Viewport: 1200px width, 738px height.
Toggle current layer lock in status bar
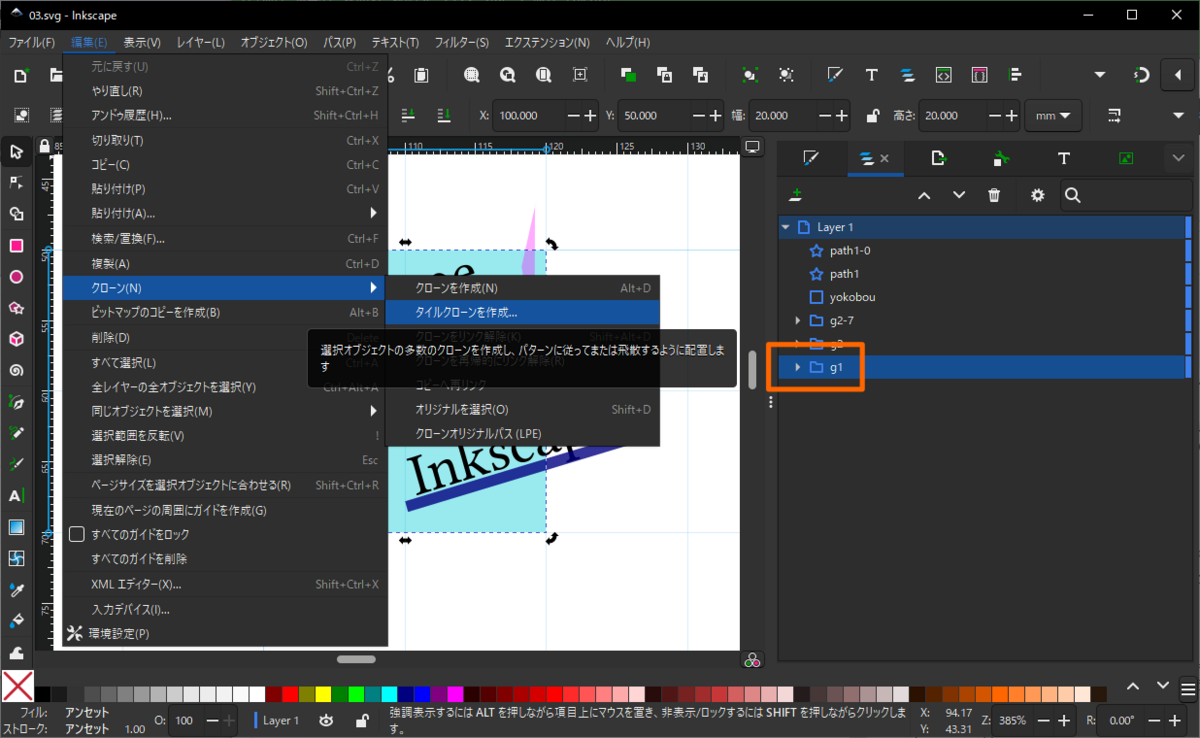point(361,720)
